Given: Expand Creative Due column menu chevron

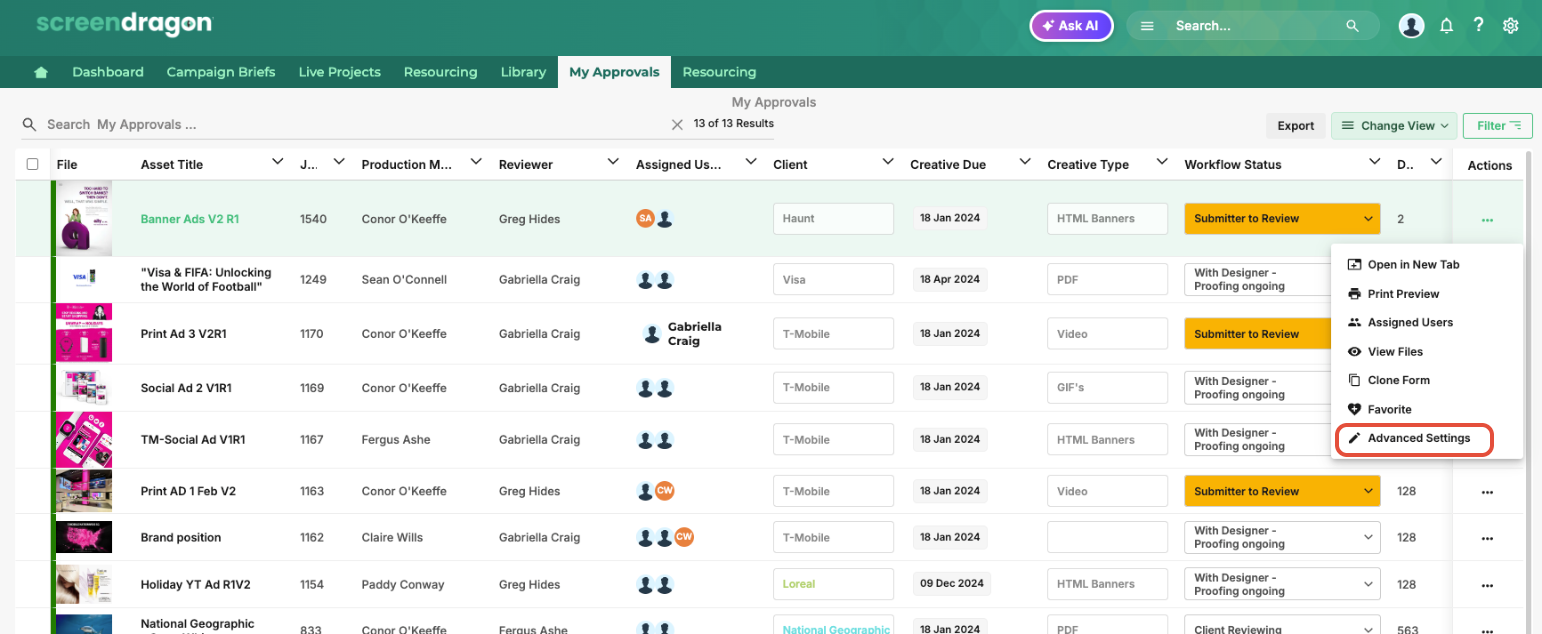Looking at the screenshot, I should 1024,162.
